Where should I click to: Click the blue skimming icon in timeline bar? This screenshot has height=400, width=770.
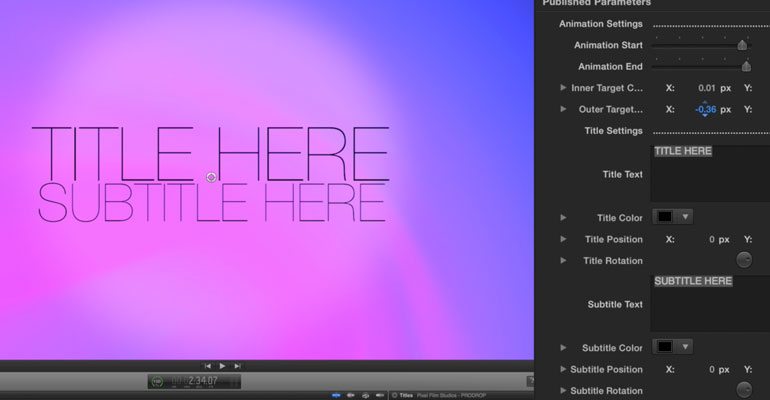[336, 395]
